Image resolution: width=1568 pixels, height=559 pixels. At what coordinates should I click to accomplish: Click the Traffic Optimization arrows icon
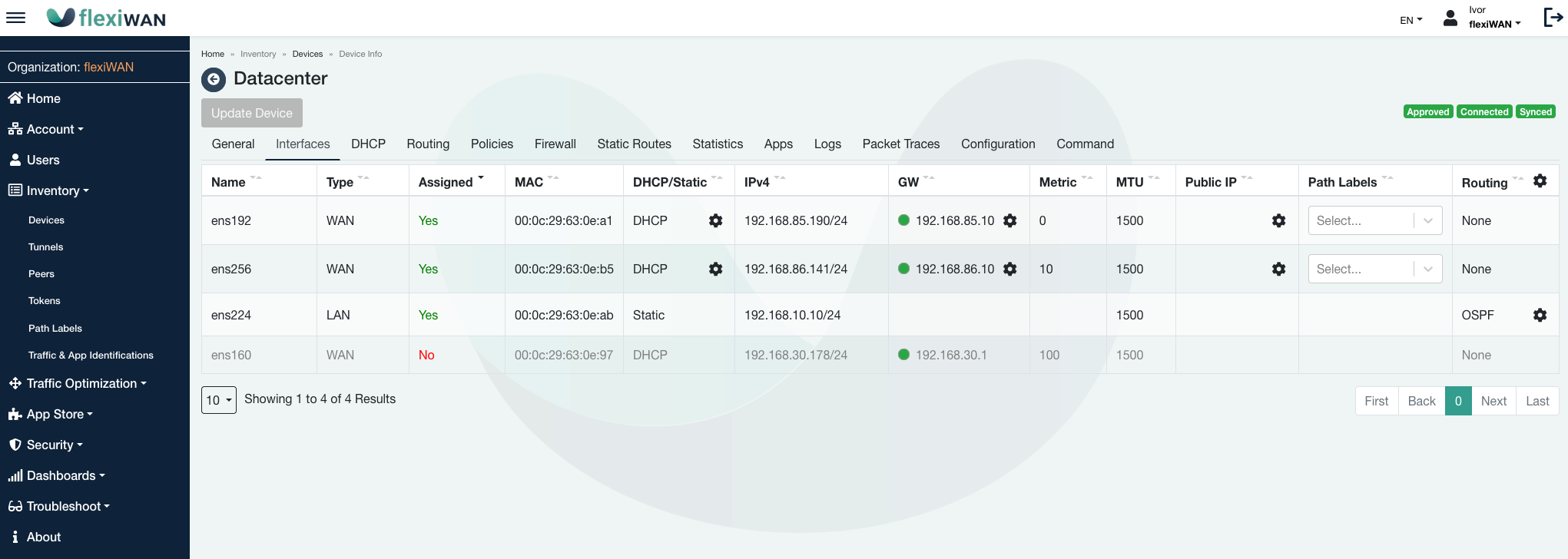(15, 383)
